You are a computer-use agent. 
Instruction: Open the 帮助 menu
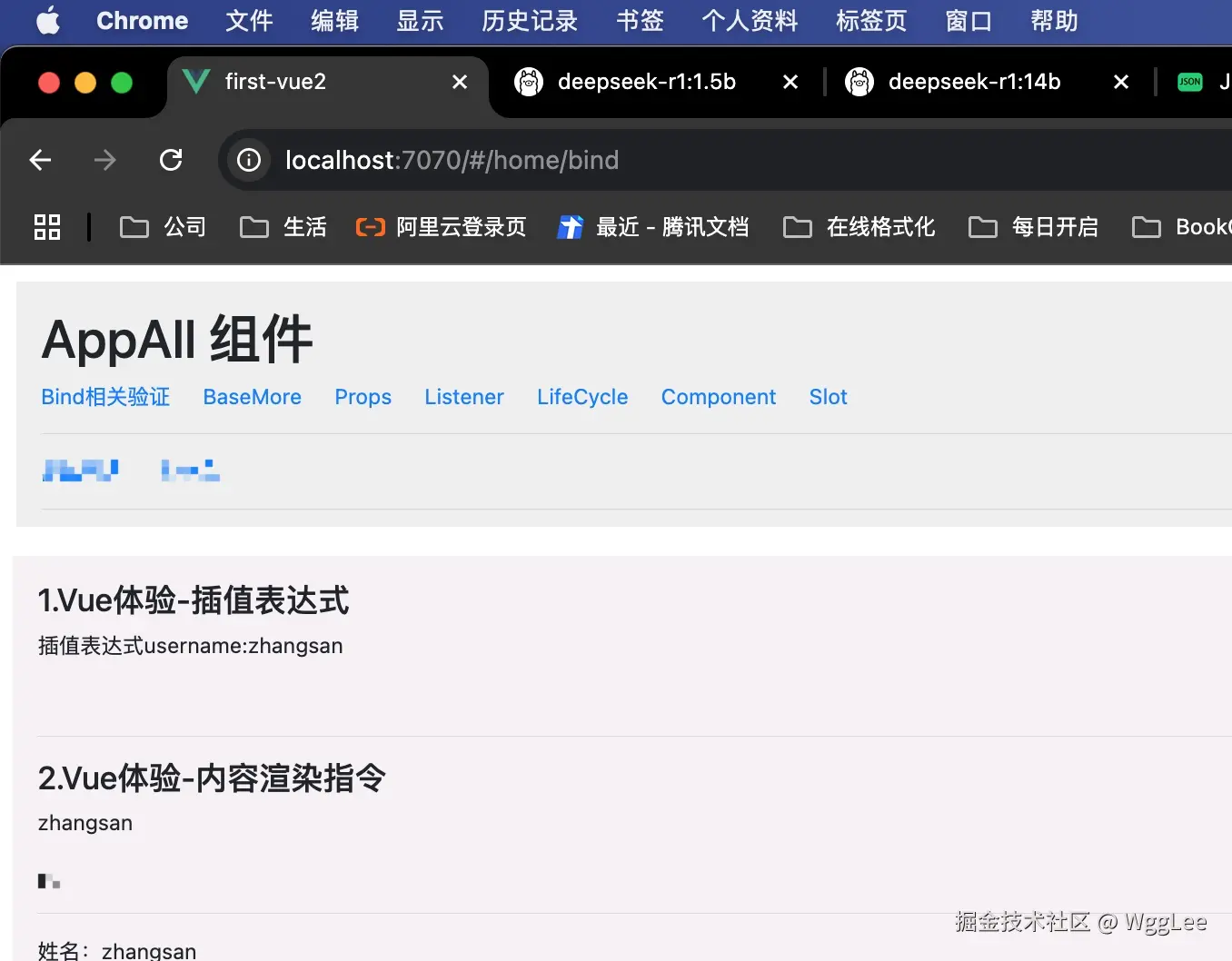click(x=1054, y=21)
